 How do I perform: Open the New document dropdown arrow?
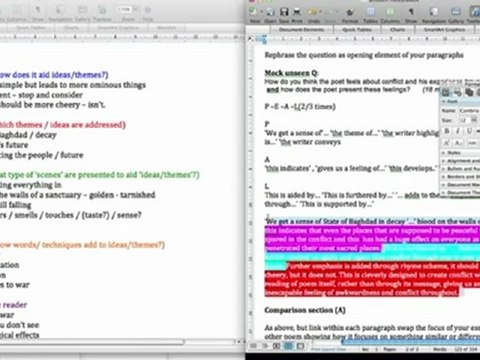(x=261, y=12)
